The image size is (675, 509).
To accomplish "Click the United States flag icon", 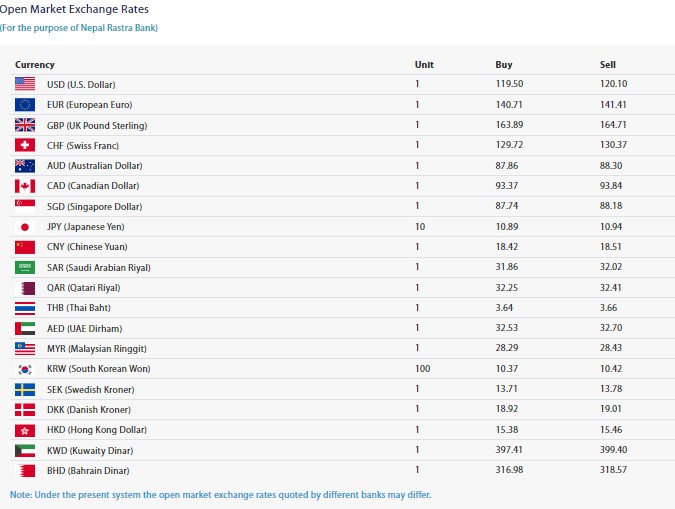I will point(25,84).
